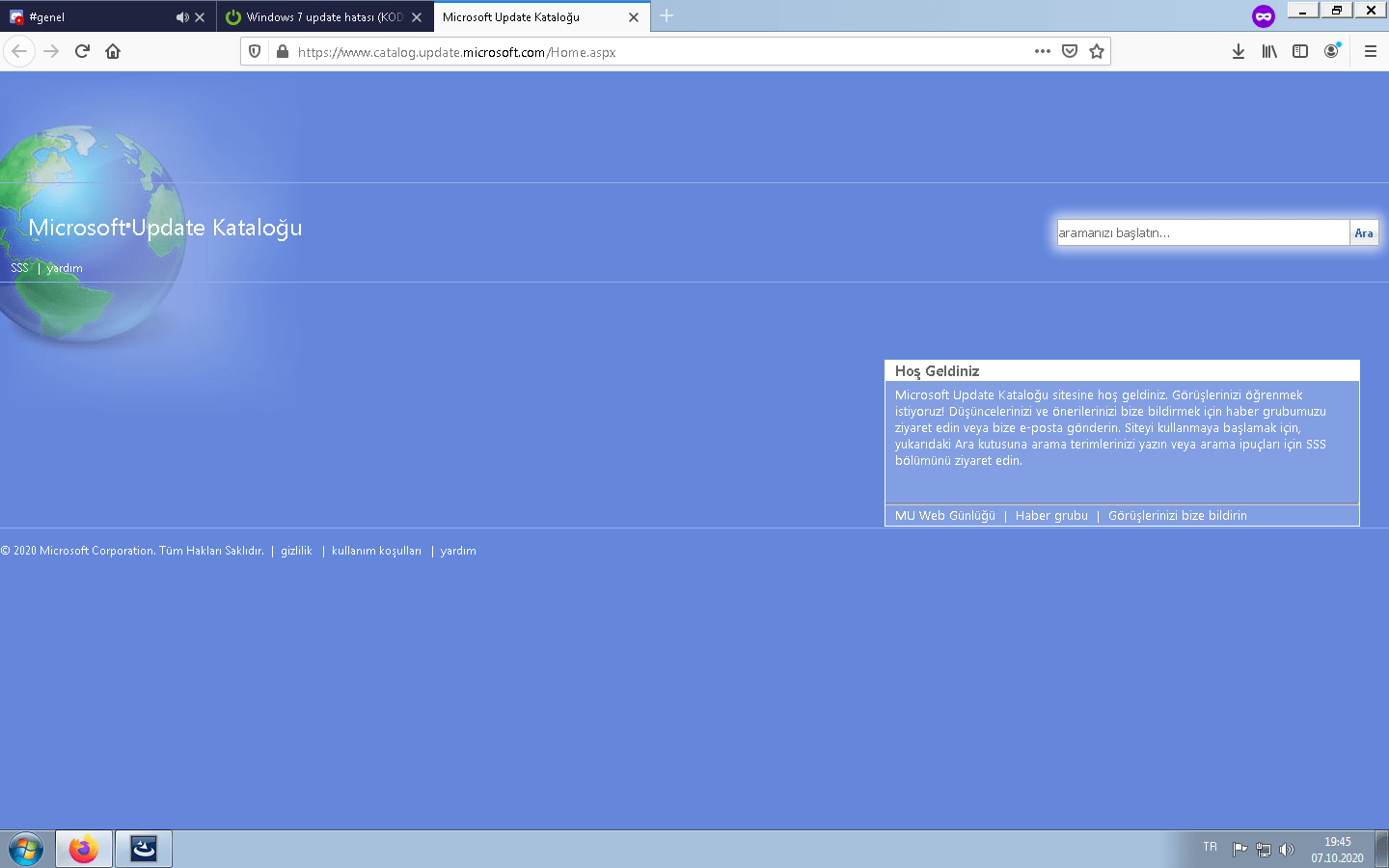The width and height of the screenshot is (1389, 868).
Task: Click the browser Back arrow button
Action: (19, 51)
